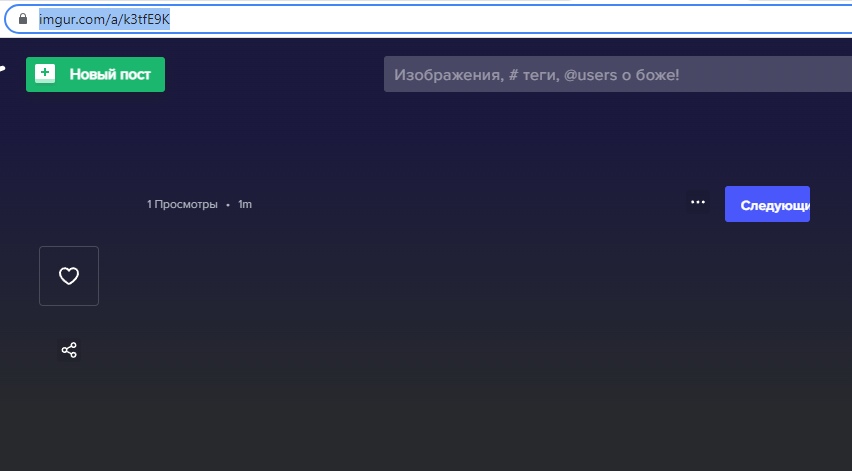This screenshot has height=471, width=852.
Task: Click empty address bar space right of URL
Action: coord(500,19)
